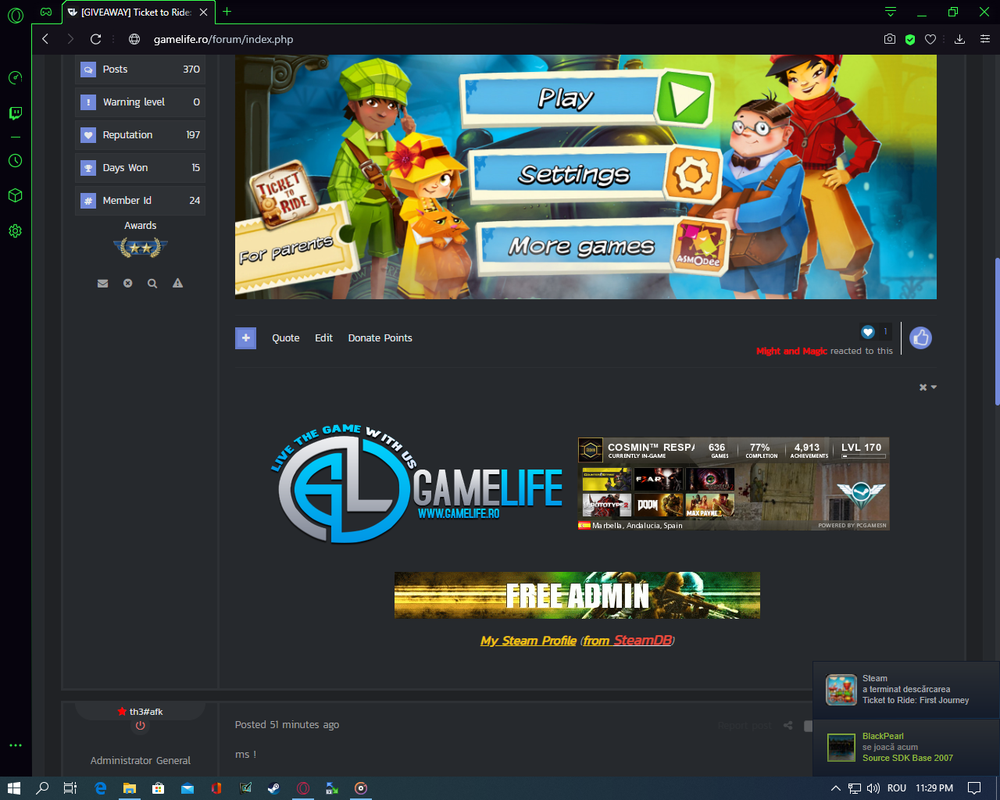Click the GameLife logo signature image
The image size is (1000, 800).
click(417, 484)
